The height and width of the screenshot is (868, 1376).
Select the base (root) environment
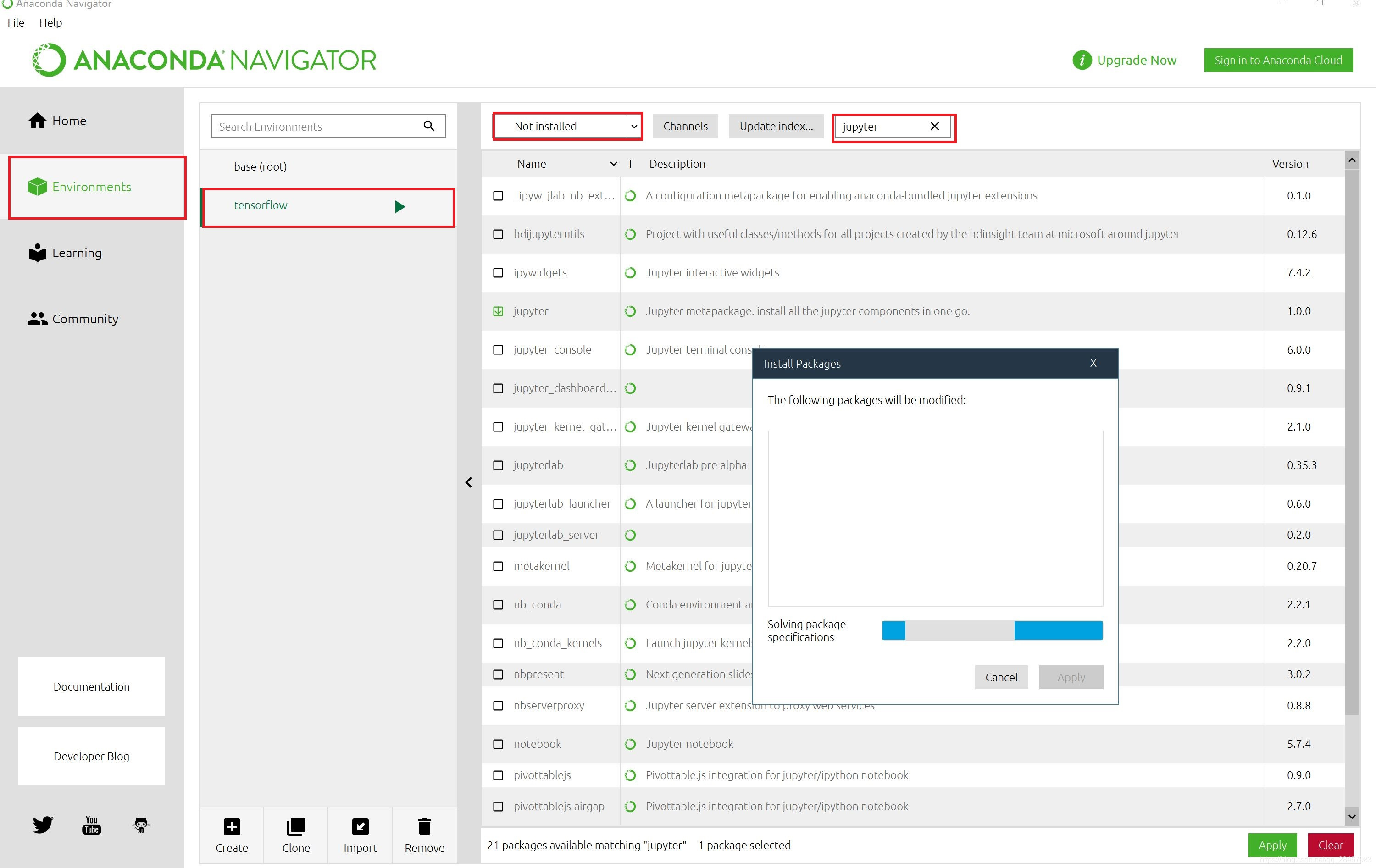[328, 166]
